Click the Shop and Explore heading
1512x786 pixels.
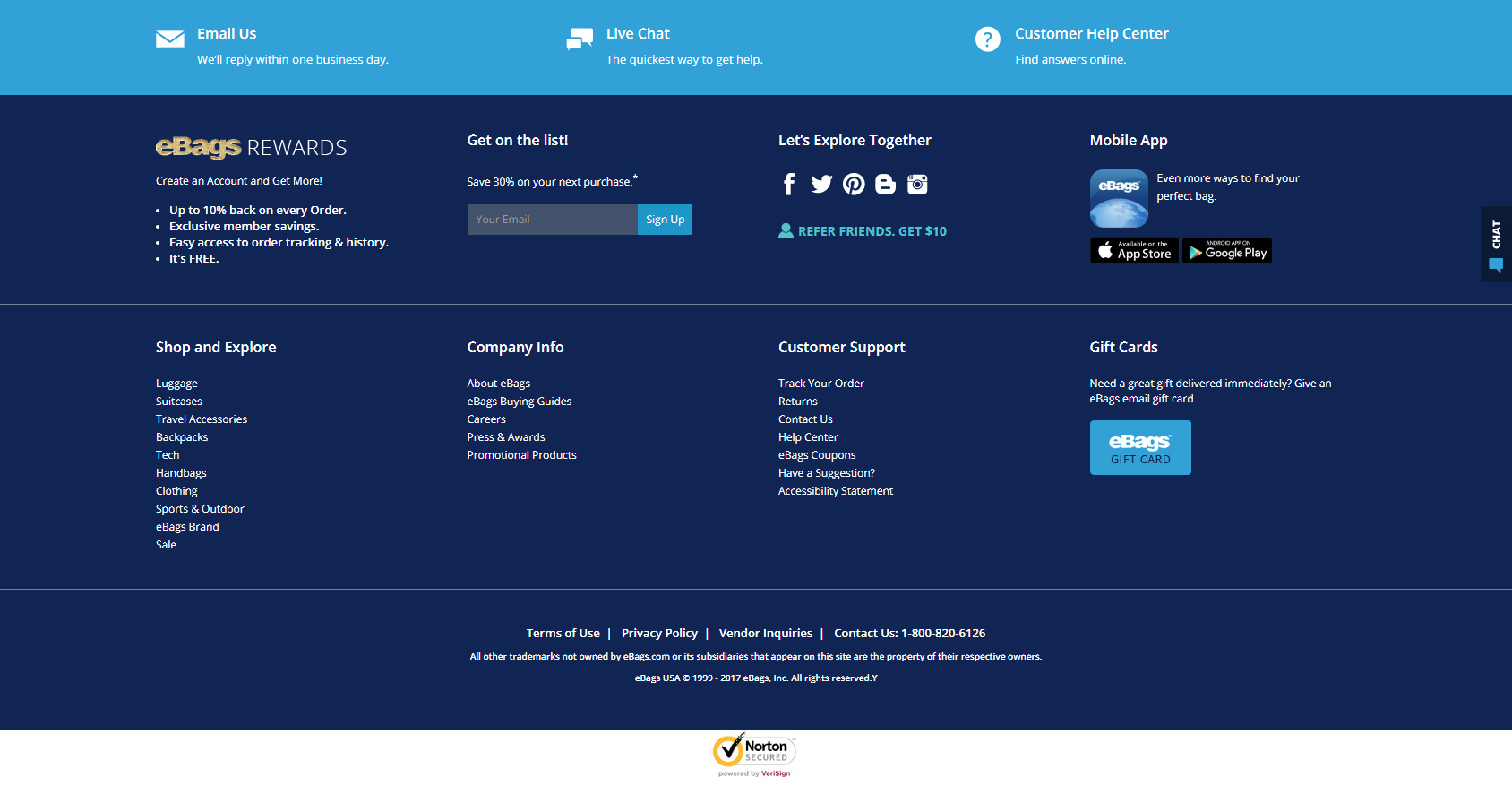coord(216,348)
